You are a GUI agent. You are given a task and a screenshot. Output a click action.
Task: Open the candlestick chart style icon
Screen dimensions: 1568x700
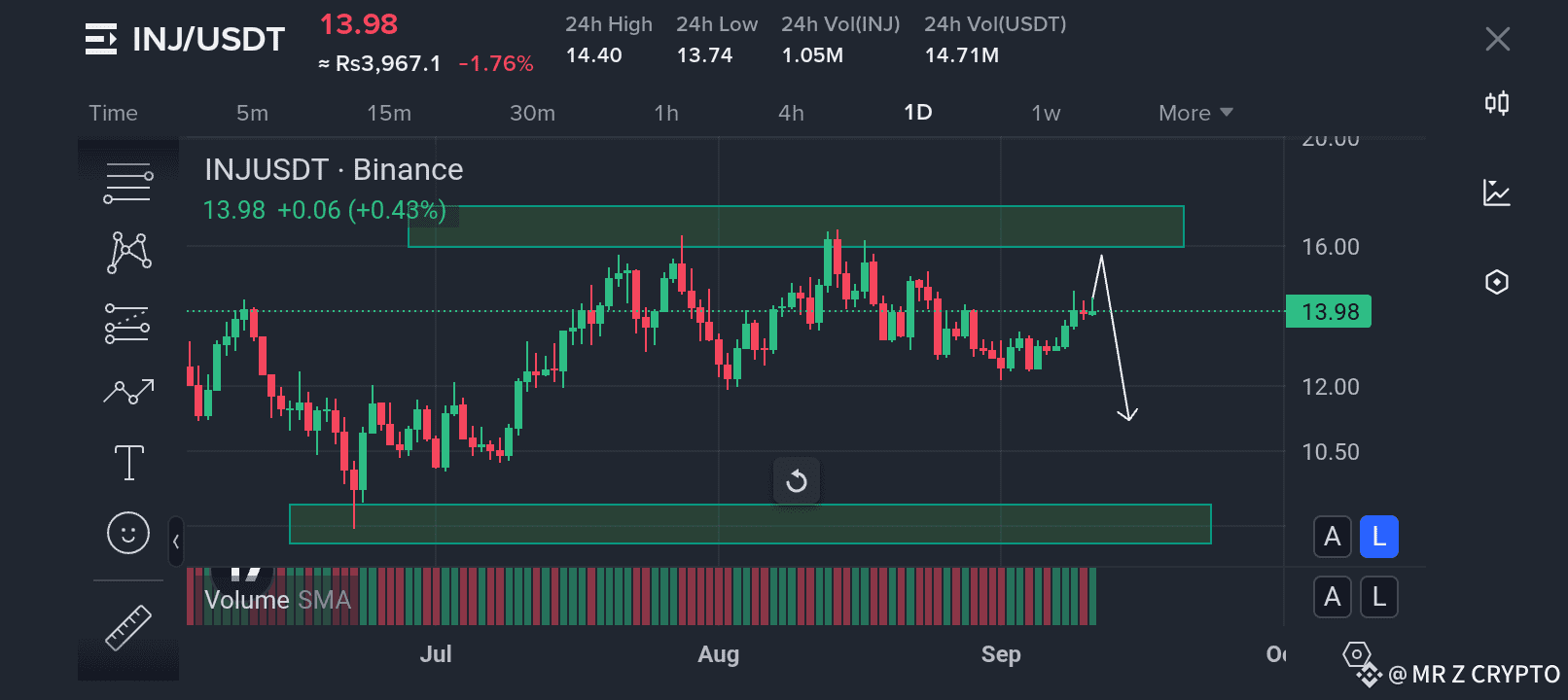[1497, 103]
